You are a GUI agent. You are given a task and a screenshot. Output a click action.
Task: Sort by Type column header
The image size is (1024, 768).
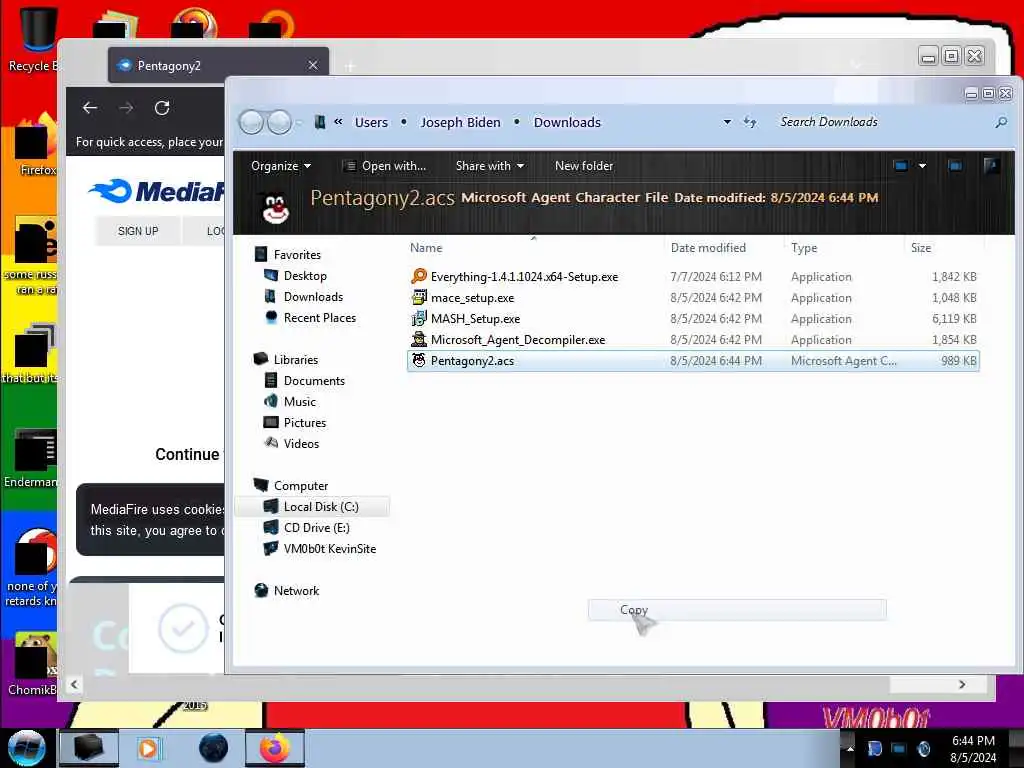(x=804, y=248)
